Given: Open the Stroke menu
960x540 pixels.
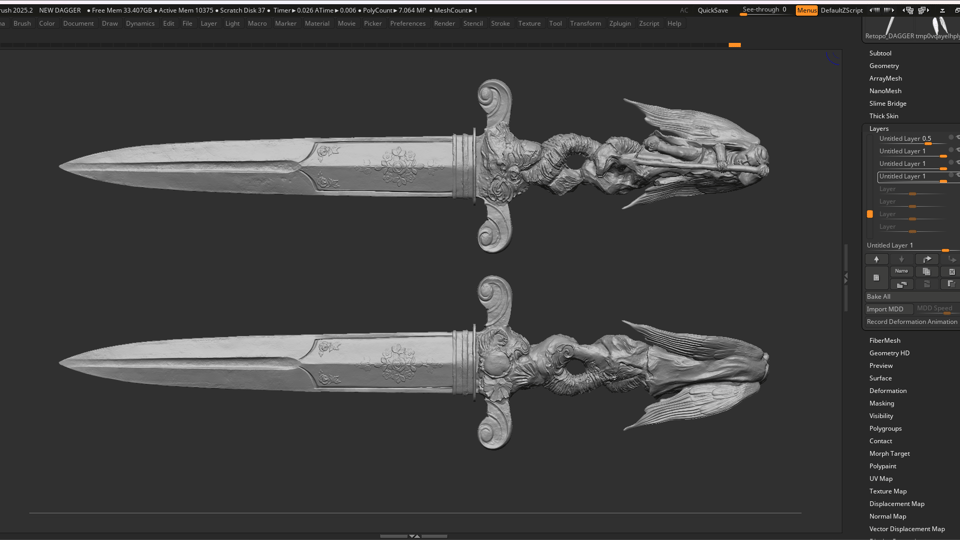Looking at the screenshot, I should [500, 23].
